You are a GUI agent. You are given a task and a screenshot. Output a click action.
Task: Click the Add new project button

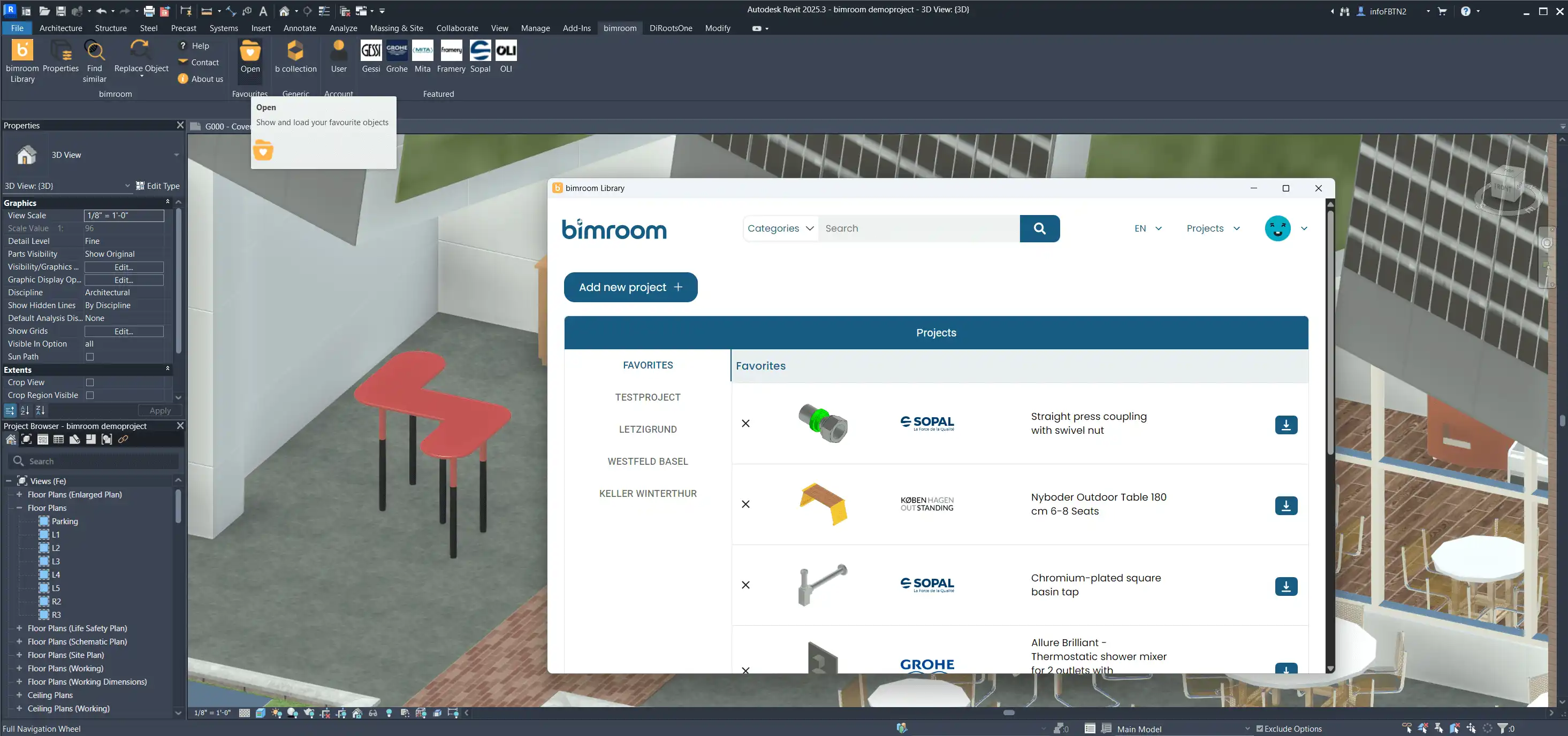click(x=630, y=287)
